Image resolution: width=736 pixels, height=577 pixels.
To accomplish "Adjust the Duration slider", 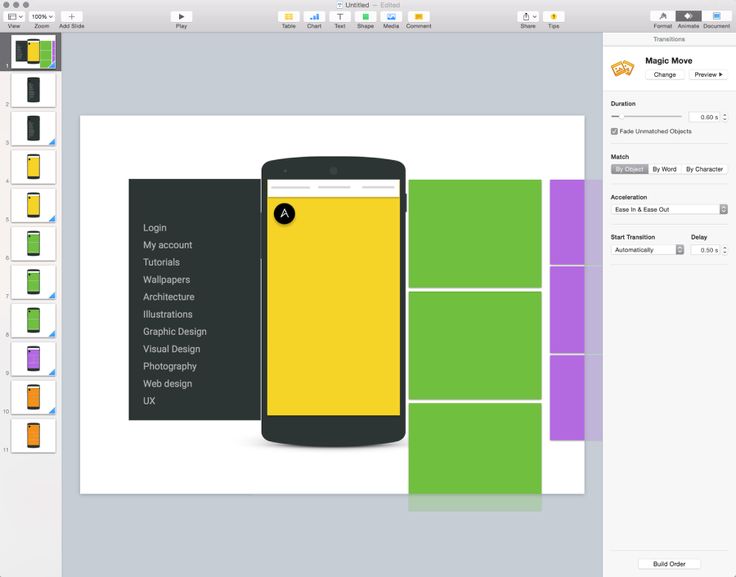I will click(x=646, y=116).
